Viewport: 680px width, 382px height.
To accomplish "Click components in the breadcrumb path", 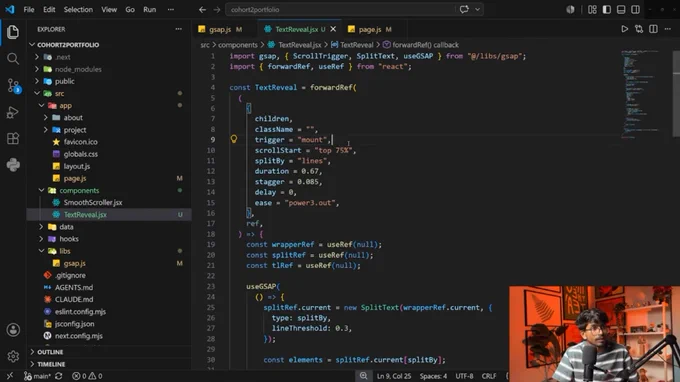I will pos(238,45).
